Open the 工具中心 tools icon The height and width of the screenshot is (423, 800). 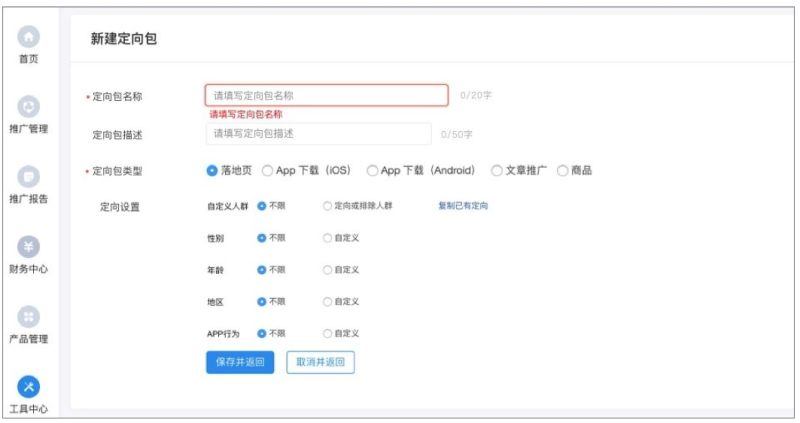click(29, 387)
